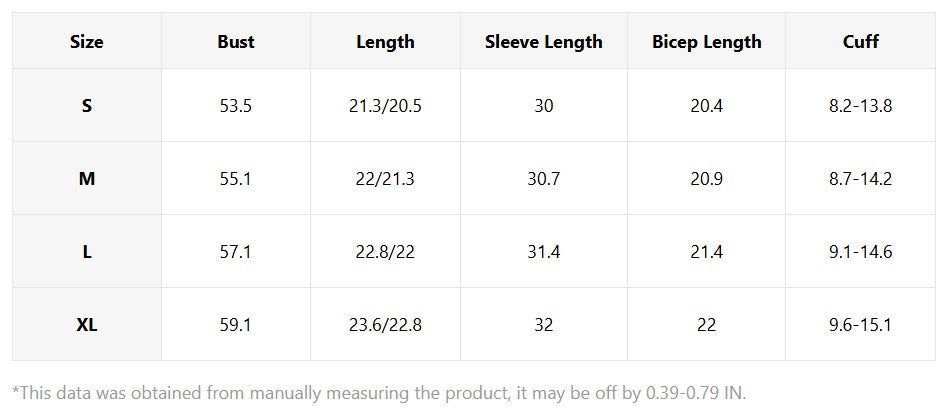
Task: Select the Bicep Length header
Action: point(706,42)
